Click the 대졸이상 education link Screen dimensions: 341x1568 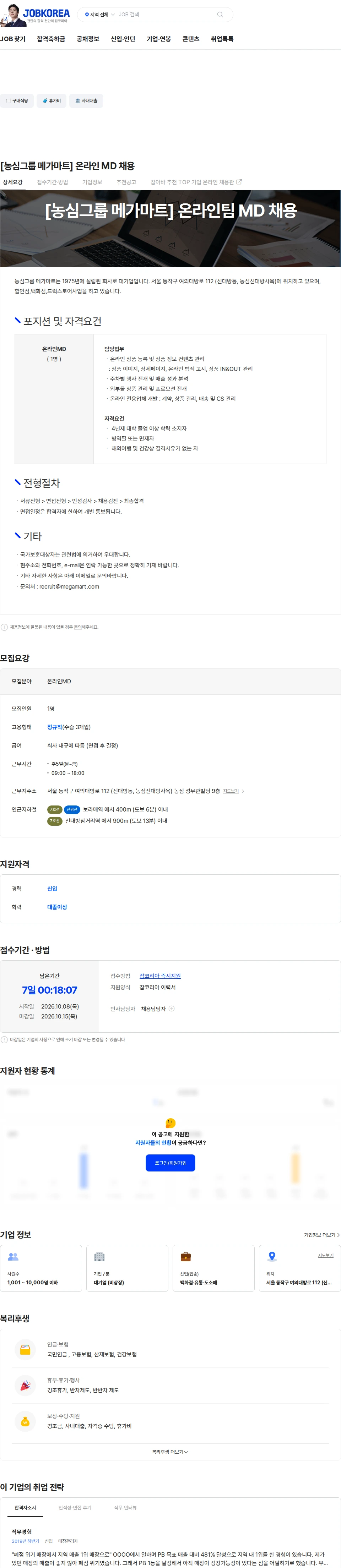pos(57,907)
